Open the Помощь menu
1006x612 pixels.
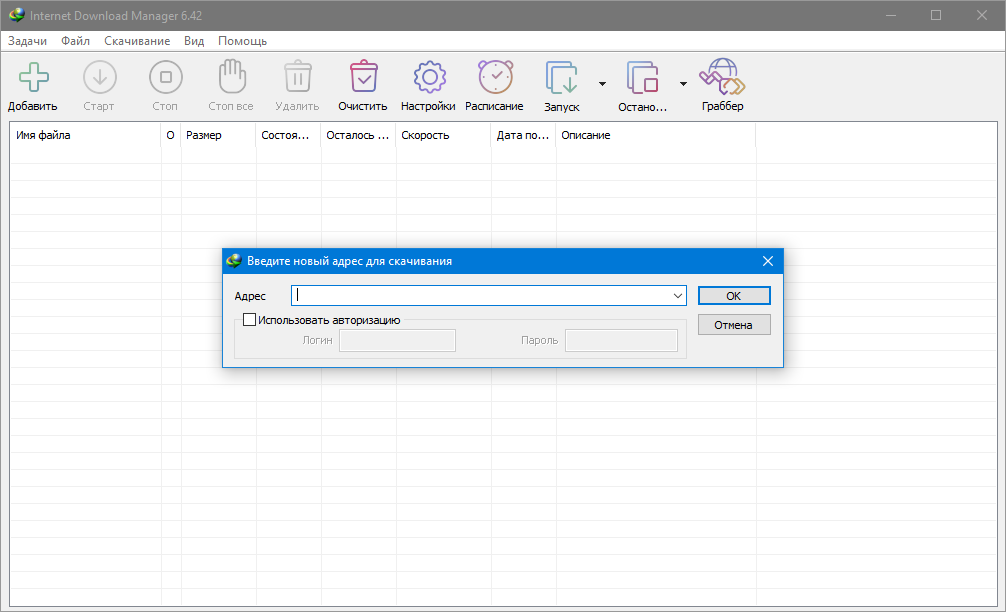point(242,41)
